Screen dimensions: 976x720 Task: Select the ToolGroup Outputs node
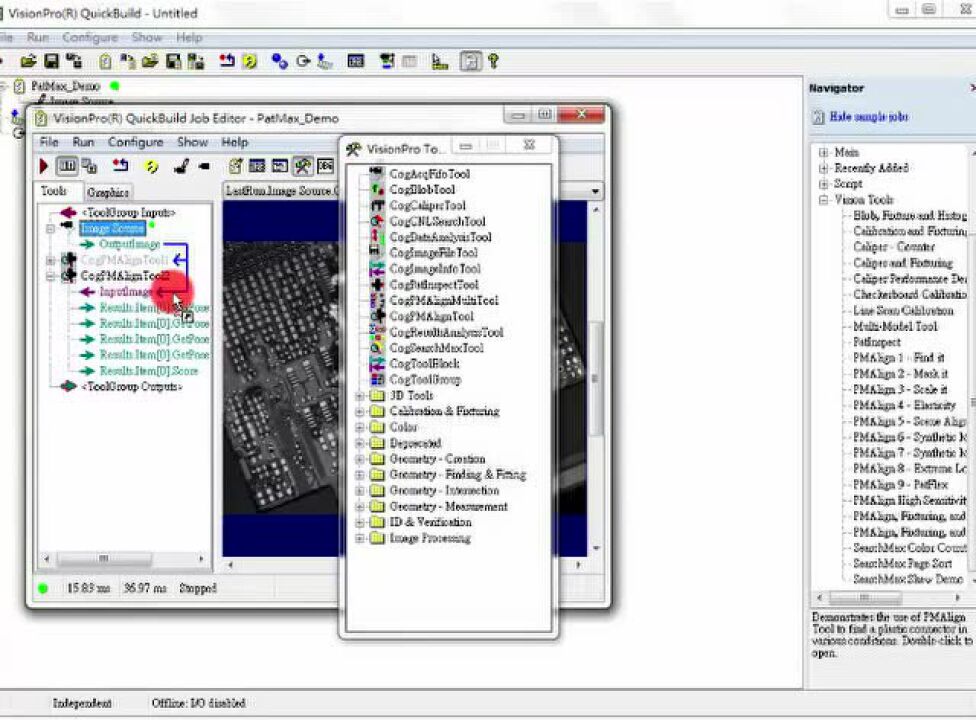pos(132,386)
